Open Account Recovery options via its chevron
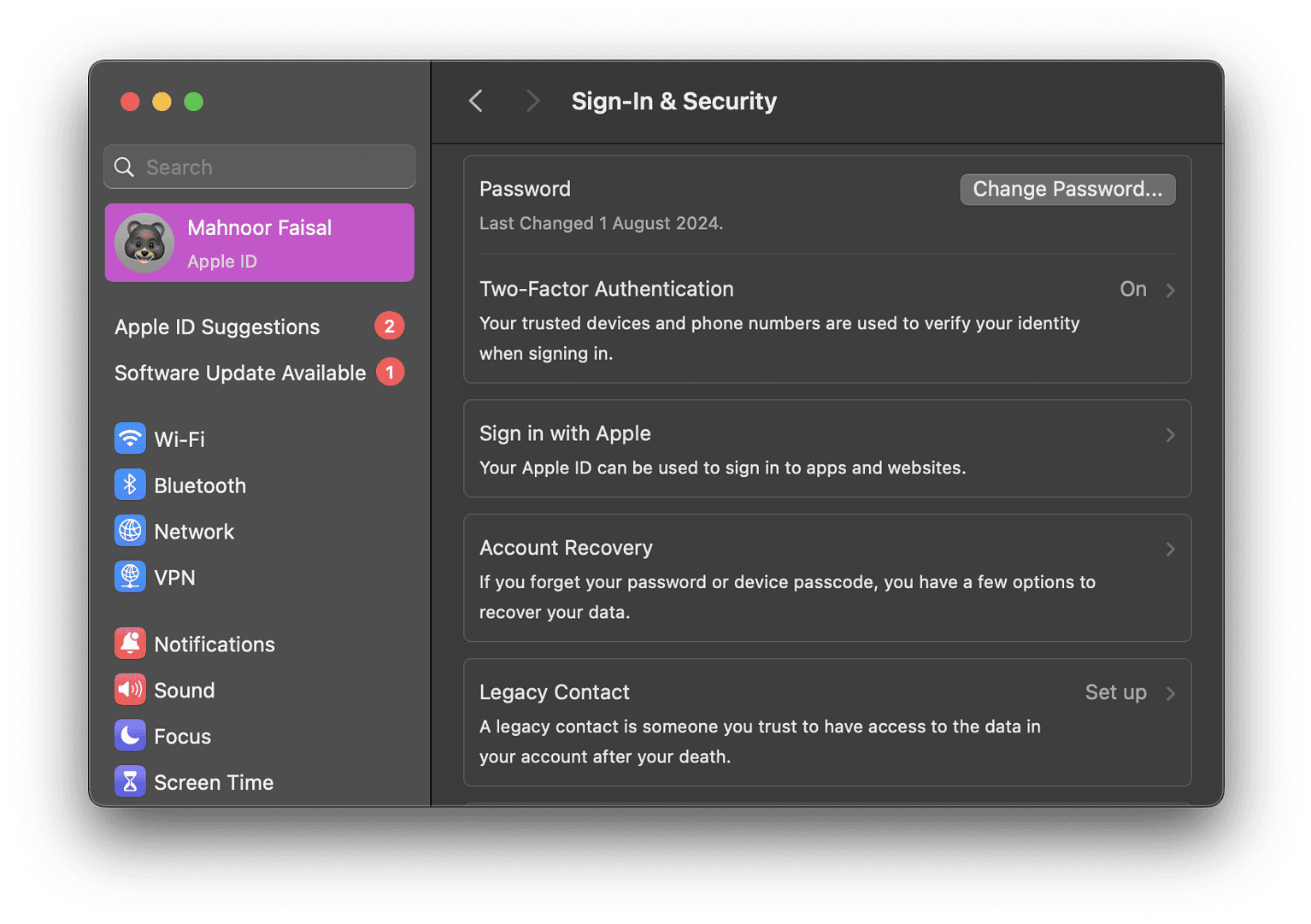 click(x=1171, y=549)
